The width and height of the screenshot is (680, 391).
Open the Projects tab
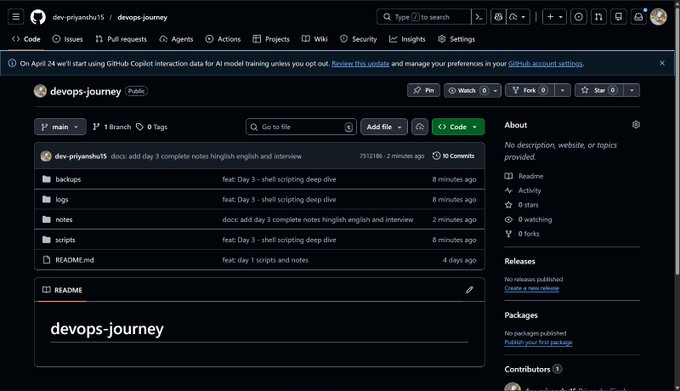[271, 39]
